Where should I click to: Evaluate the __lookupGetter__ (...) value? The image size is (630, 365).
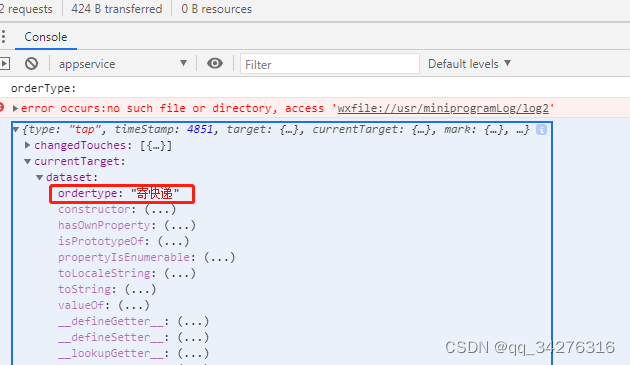coord(193,354)
